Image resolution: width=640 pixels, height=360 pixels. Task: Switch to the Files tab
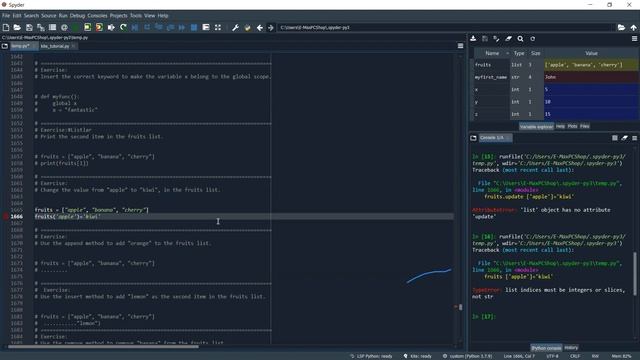coord(584,127)
